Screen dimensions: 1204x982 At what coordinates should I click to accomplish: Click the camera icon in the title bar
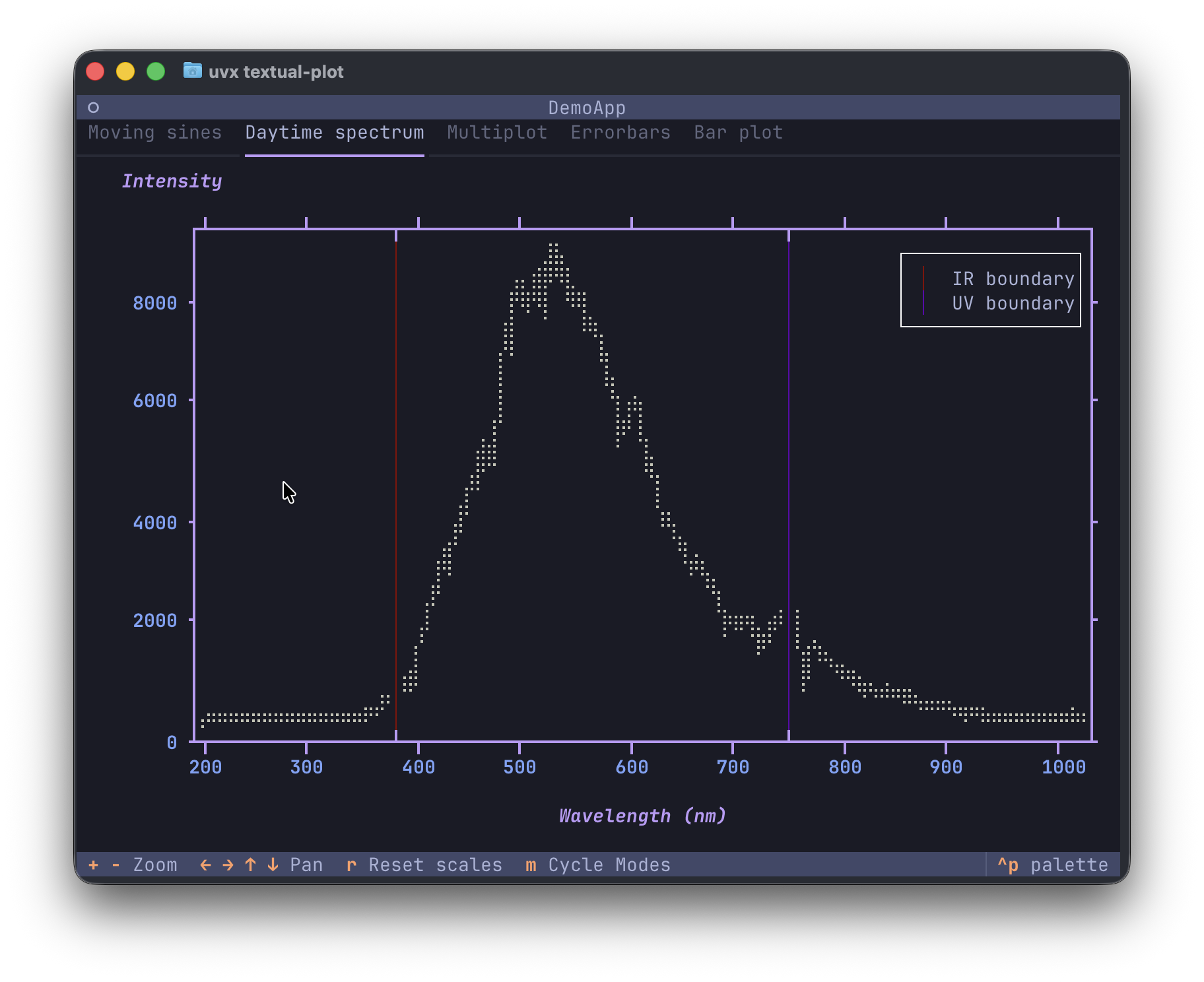click(x=191, y=71)
